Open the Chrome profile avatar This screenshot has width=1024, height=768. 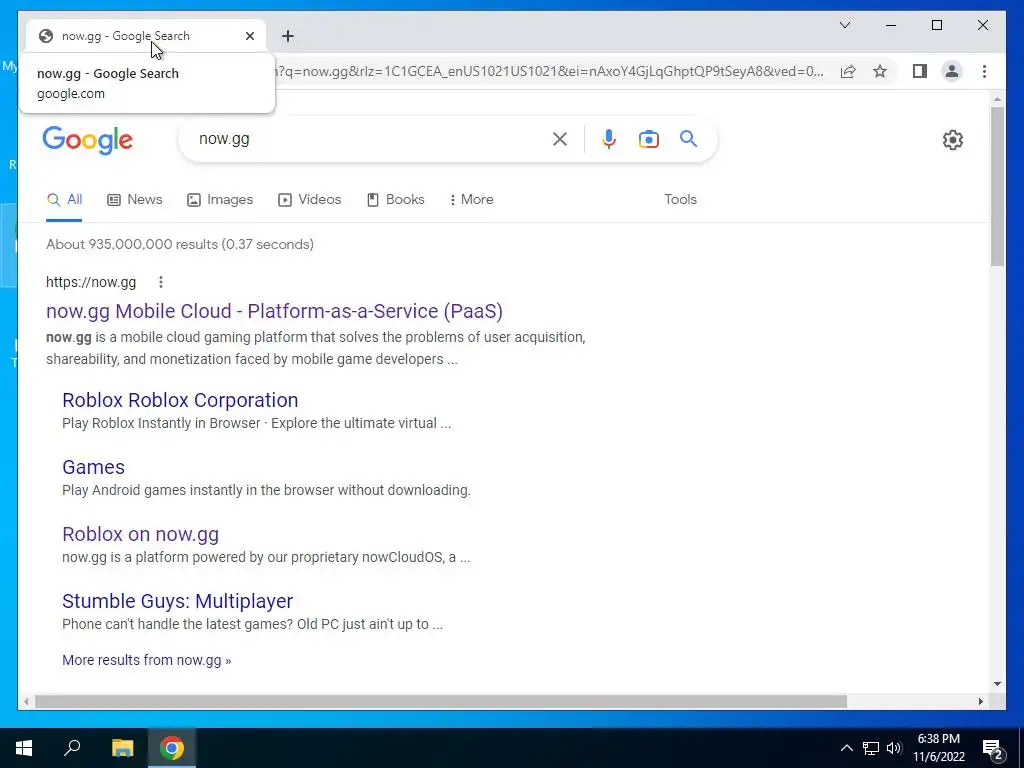coord(952,71)
